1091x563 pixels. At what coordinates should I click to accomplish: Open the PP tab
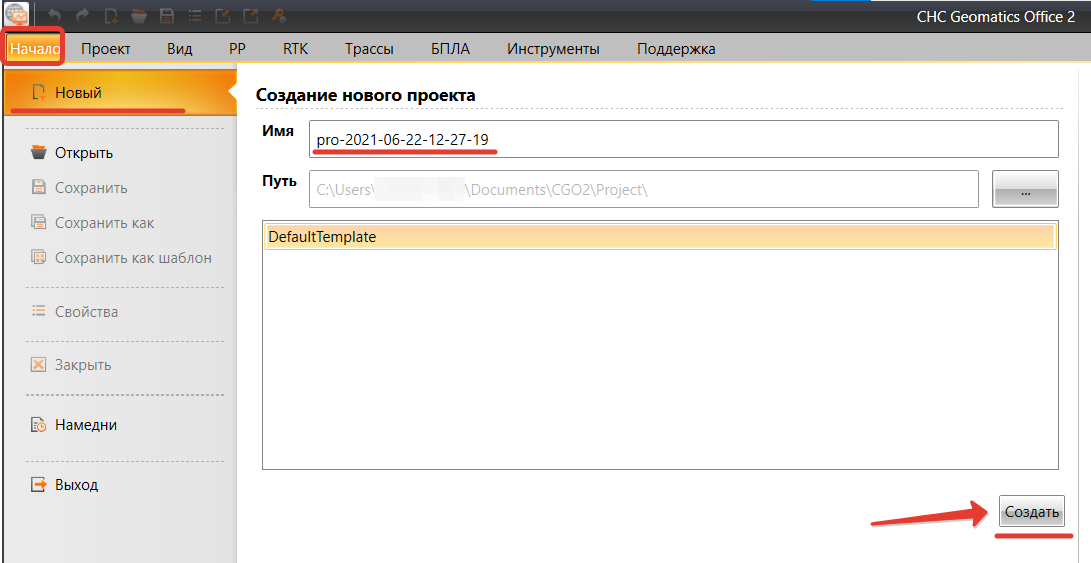[x=237, y=49]
